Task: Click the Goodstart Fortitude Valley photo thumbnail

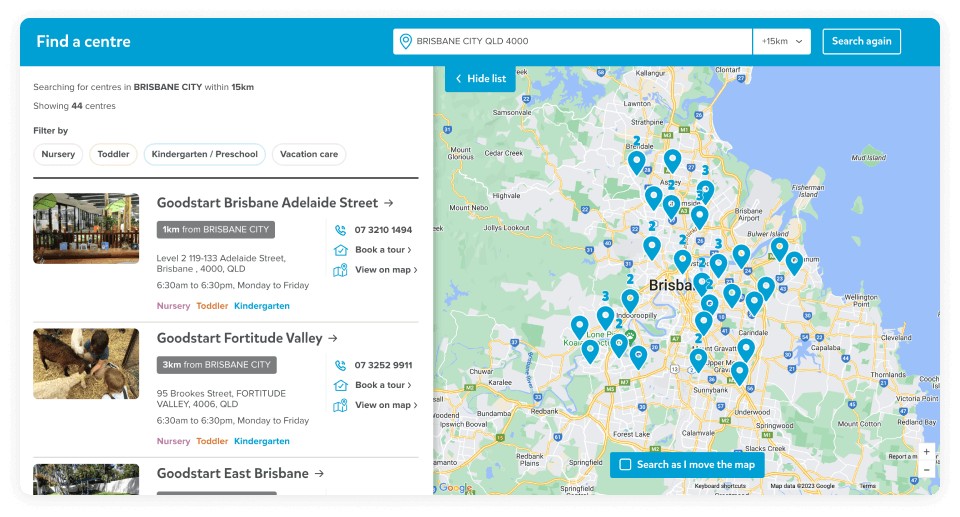Action: point(86,364)
